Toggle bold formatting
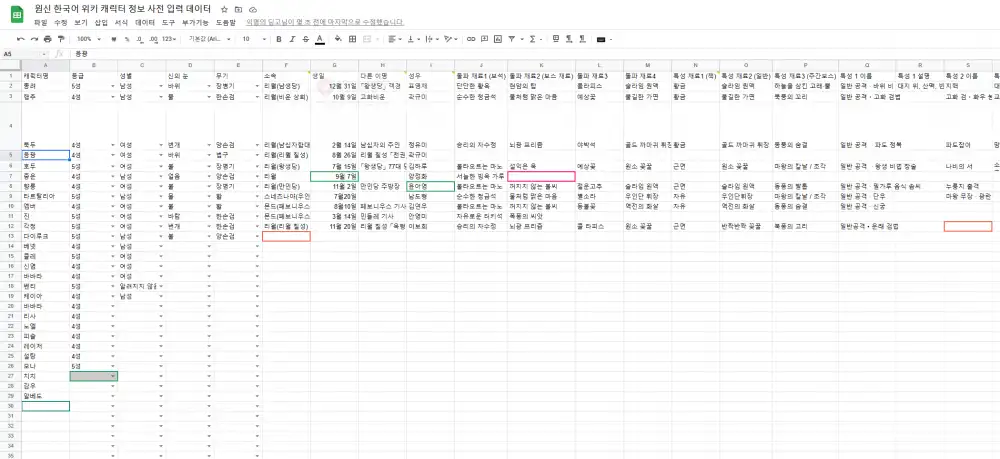Image resolution: width=1000 pixels, height=459 pixels. [x=278, y=39]
